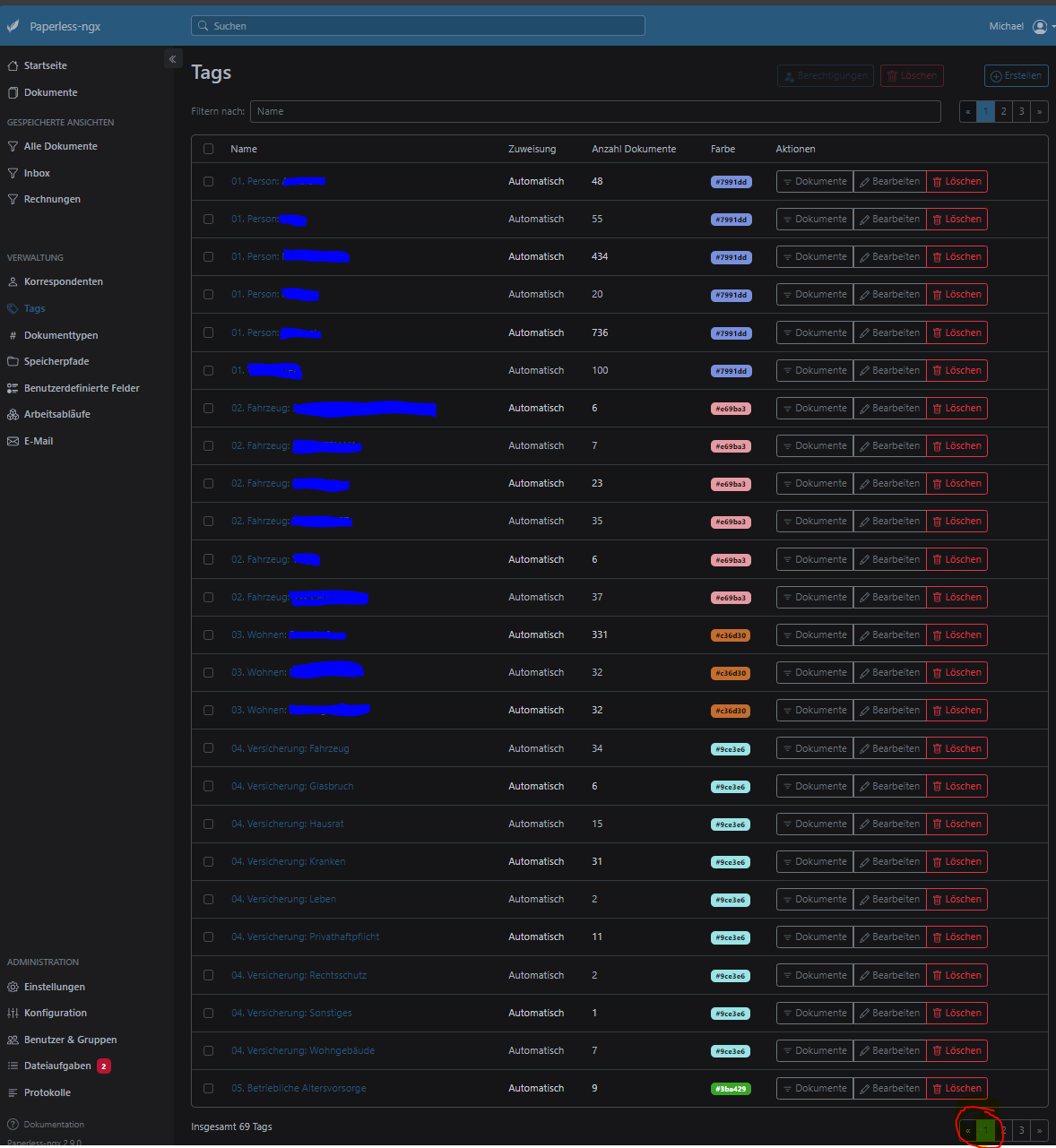
Task: Click the Name filter input field
Action: tap(595, 111)
